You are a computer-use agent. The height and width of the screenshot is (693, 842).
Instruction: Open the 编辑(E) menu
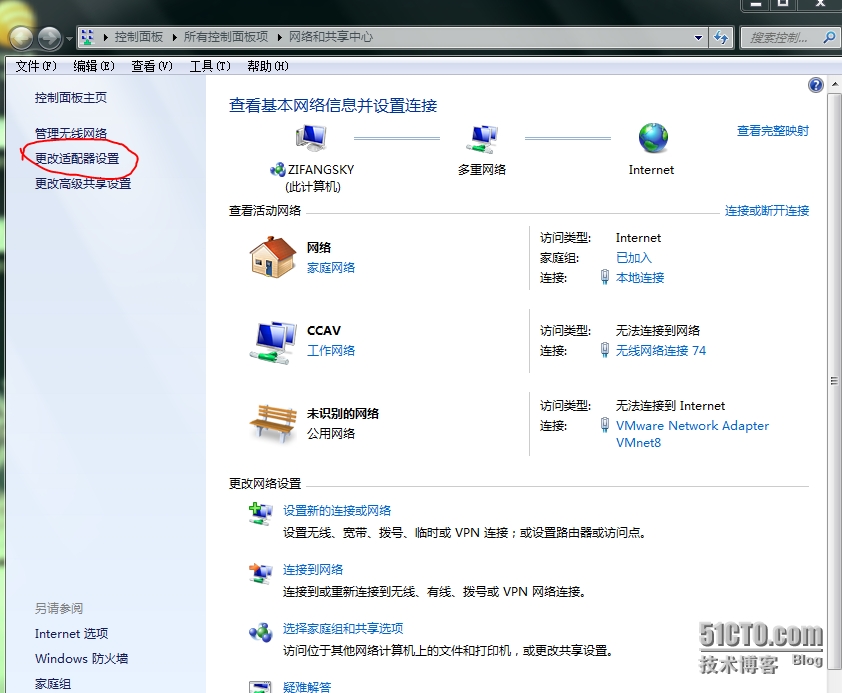coord(94,66)
